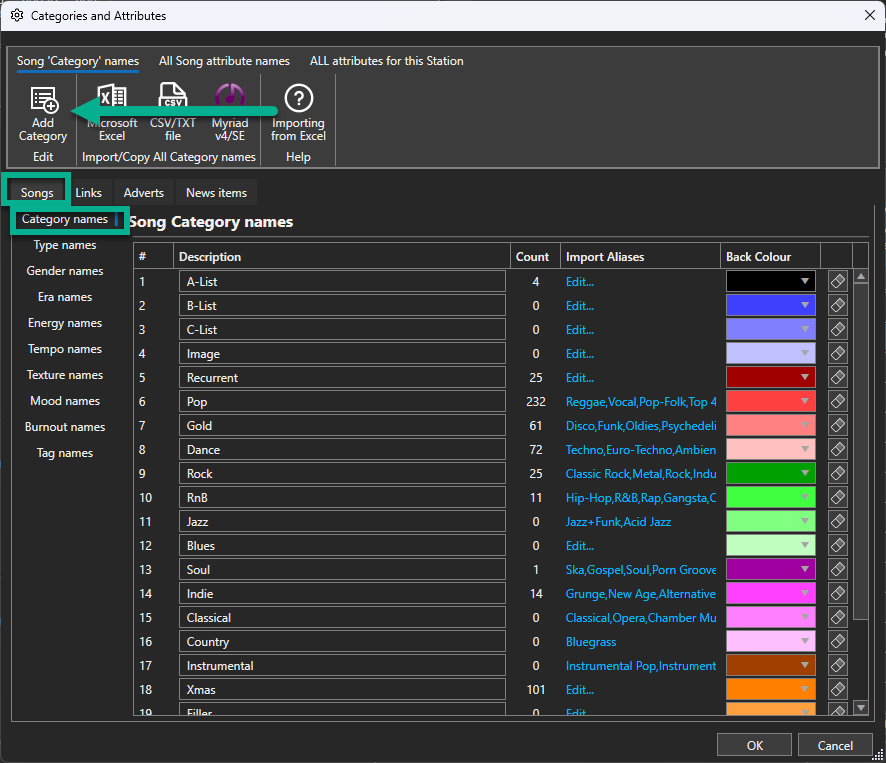Open back colour dropdown for Instrumental
This screenshot has height=763, width=886.
tap(805, 665)
